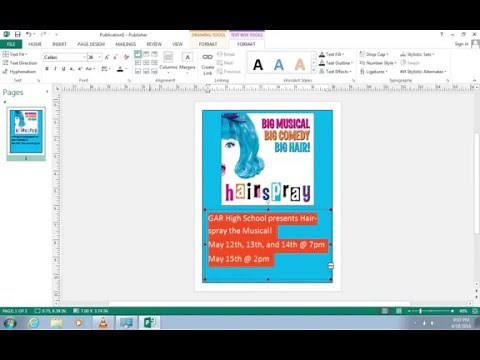Select Align Top Left alignment icon
Viewport: 480px width, 360px height.
(x=138, y=54)
